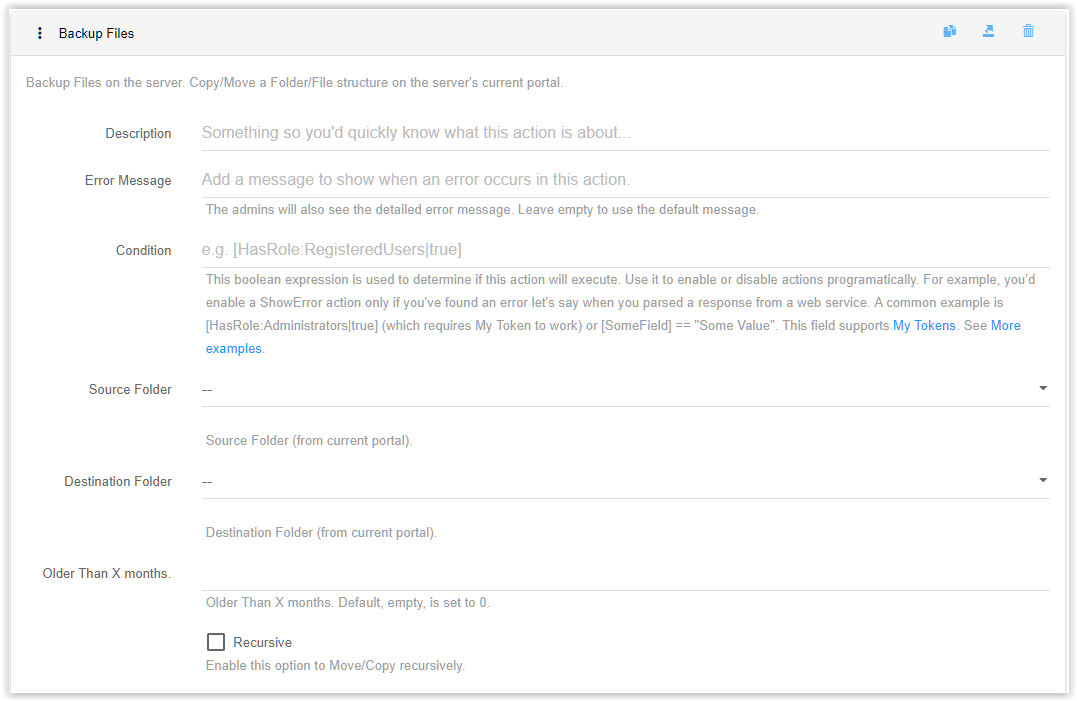Expand the Source Folder dropdown arrow

1043,389
